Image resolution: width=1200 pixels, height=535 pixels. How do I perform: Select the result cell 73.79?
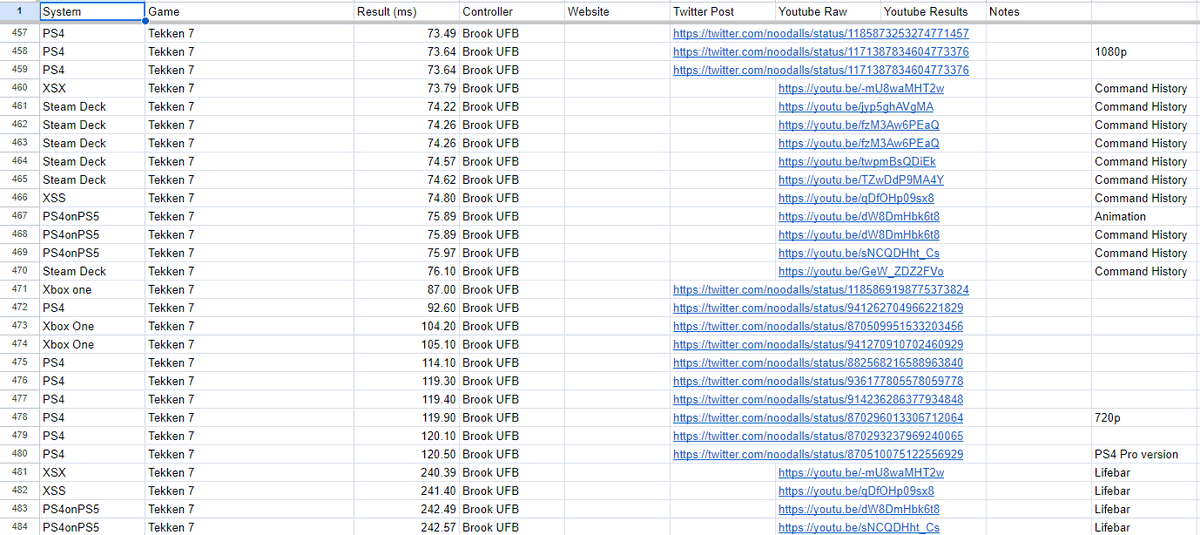405,88
